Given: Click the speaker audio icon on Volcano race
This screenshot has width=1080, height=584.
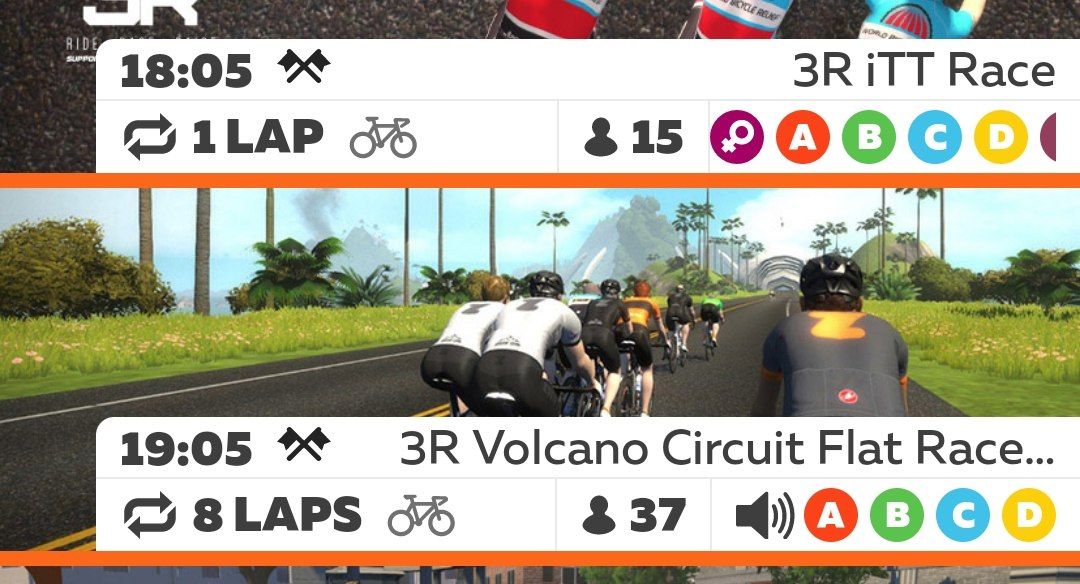Looking at the screenshot, I should 765,515.
